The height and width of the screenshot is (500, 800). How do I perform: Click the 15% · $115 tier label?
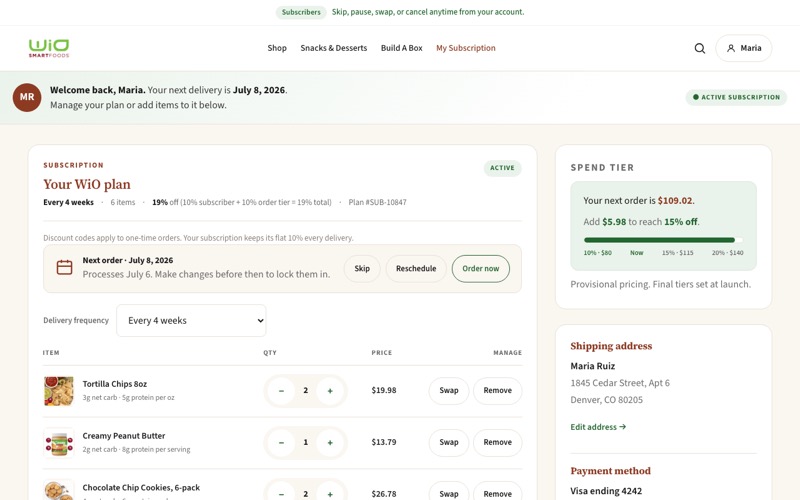[678, 253]
